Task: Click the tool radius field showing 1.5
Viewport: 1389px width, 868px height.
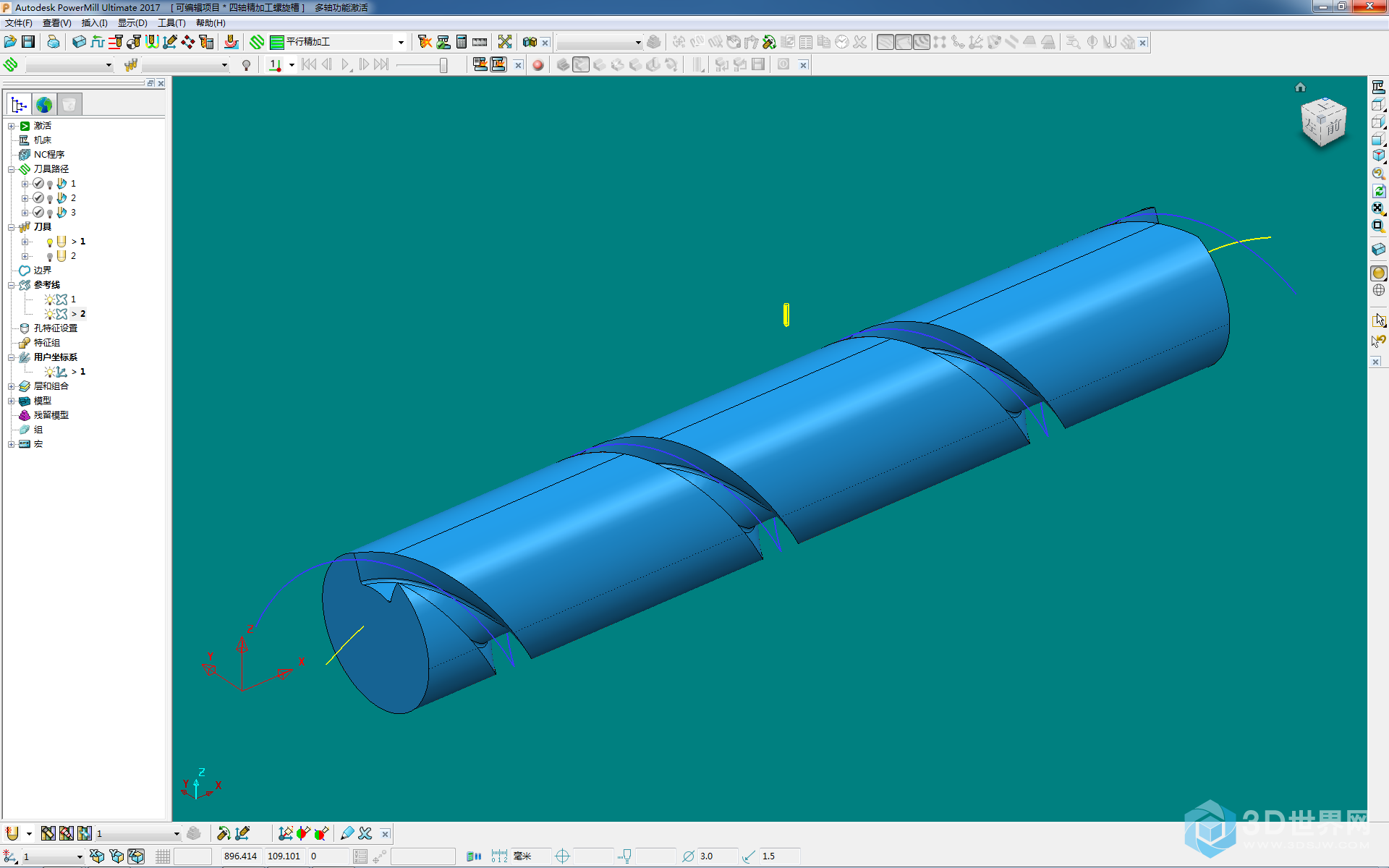Action: [779, 856]
